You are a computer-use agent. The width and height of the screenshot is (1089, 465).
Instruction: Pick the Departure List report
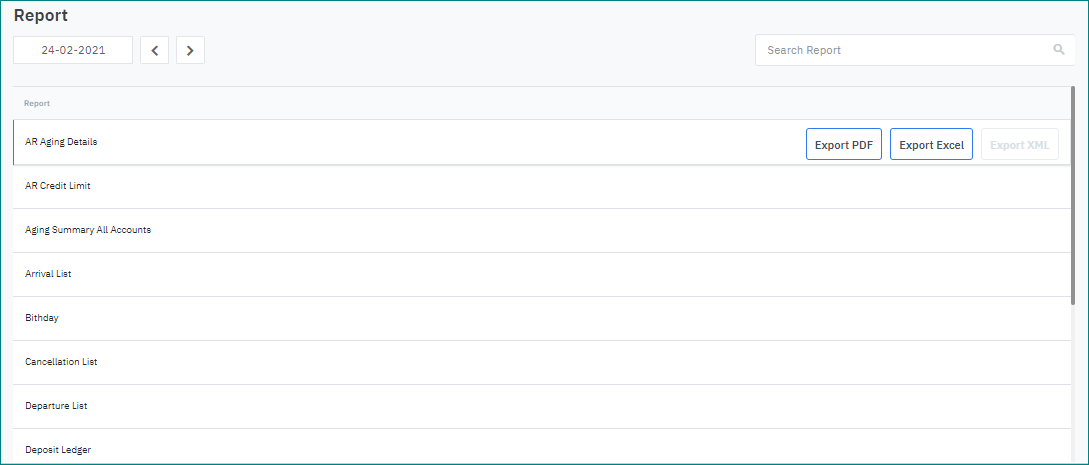click(56, 406)
